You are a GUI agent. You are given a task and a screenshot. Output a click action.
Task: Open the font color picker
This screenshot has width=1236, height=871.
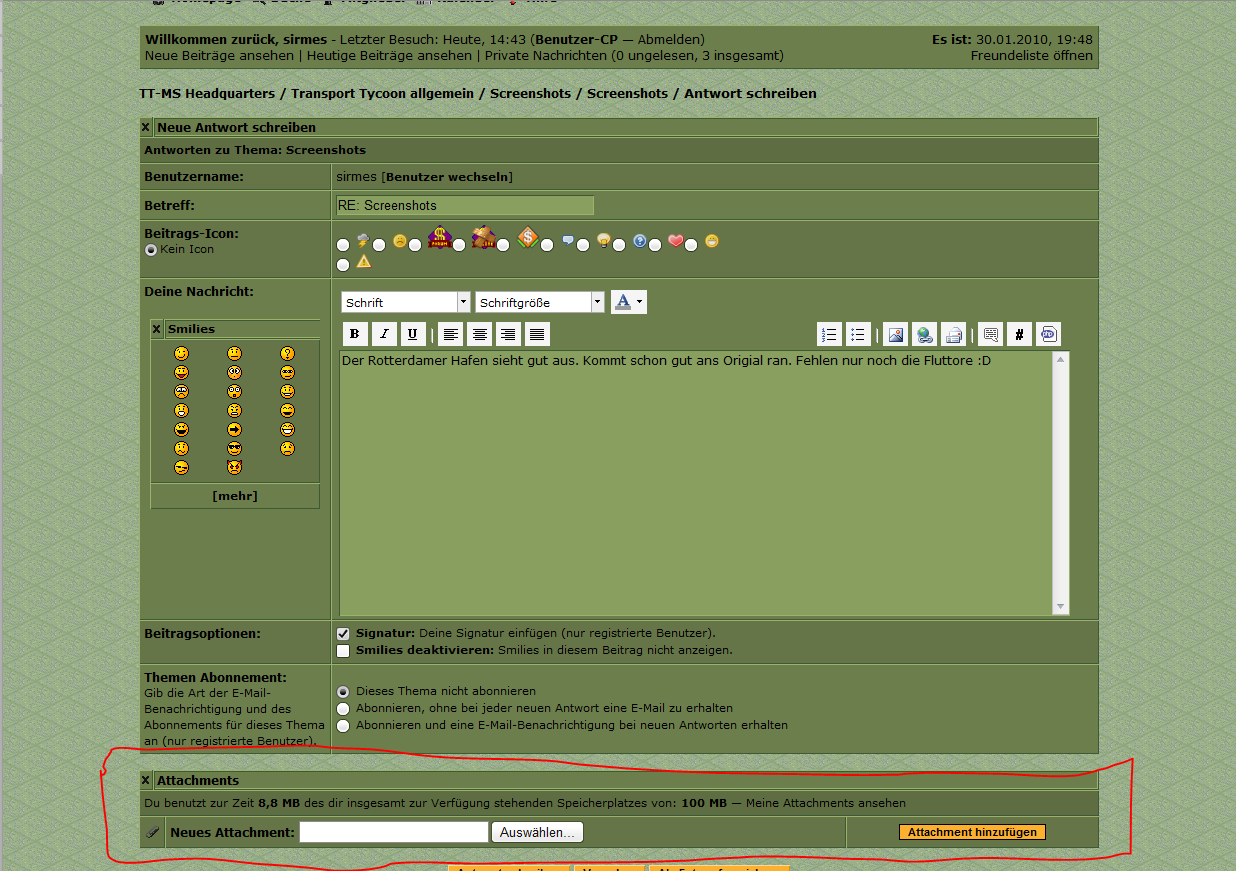pyautogui.click(x=628, y=302)
